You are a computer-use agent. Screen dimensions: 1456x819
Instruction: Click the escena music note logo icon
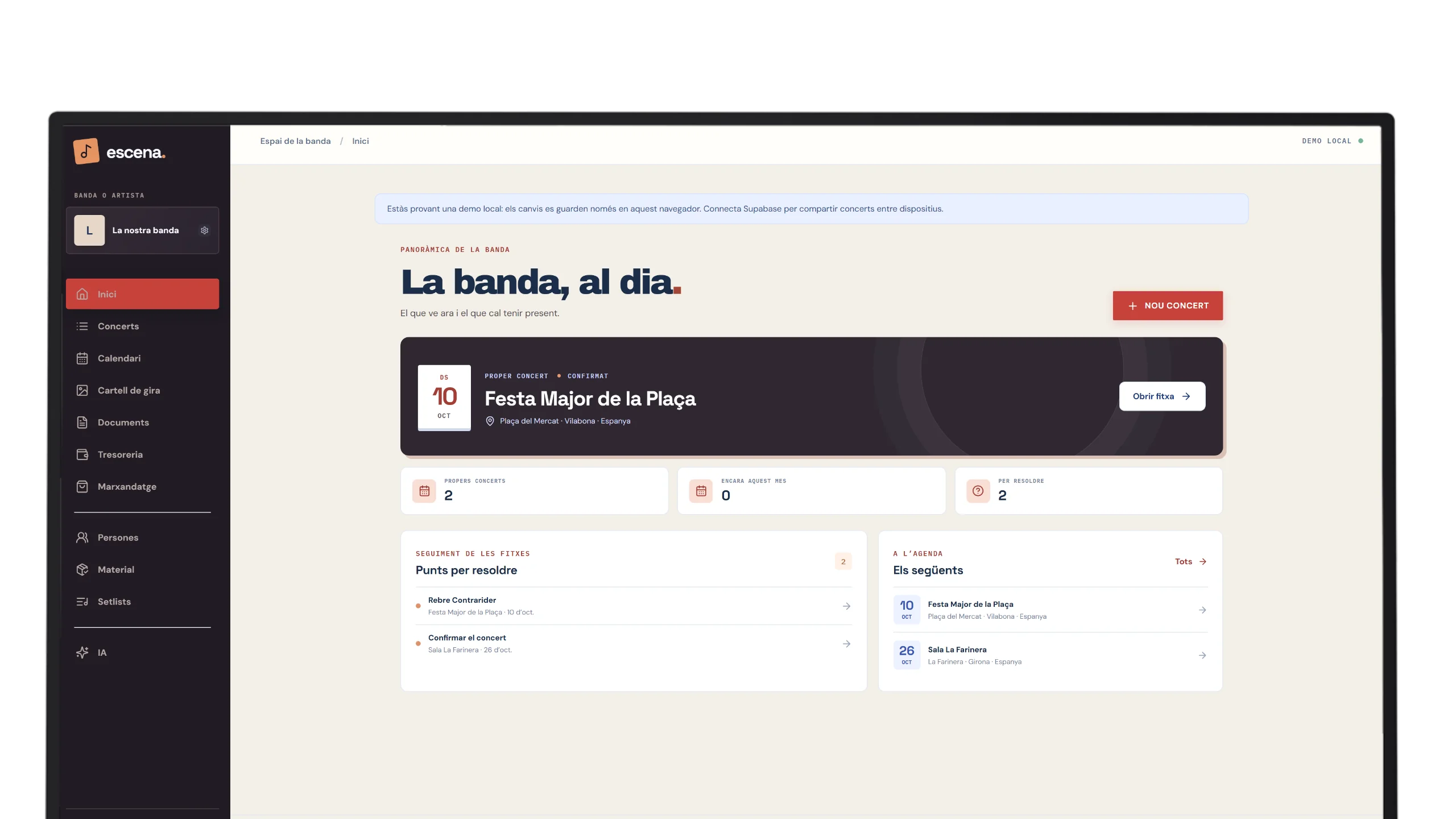pyautogui.click(x=86, y=151)
